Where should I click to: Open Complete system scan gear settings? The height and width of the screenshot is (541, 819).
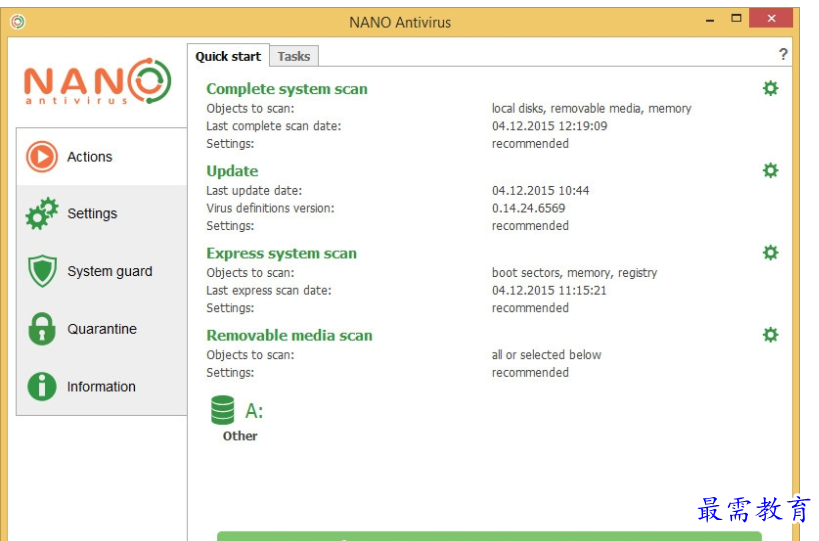[770, 88]
